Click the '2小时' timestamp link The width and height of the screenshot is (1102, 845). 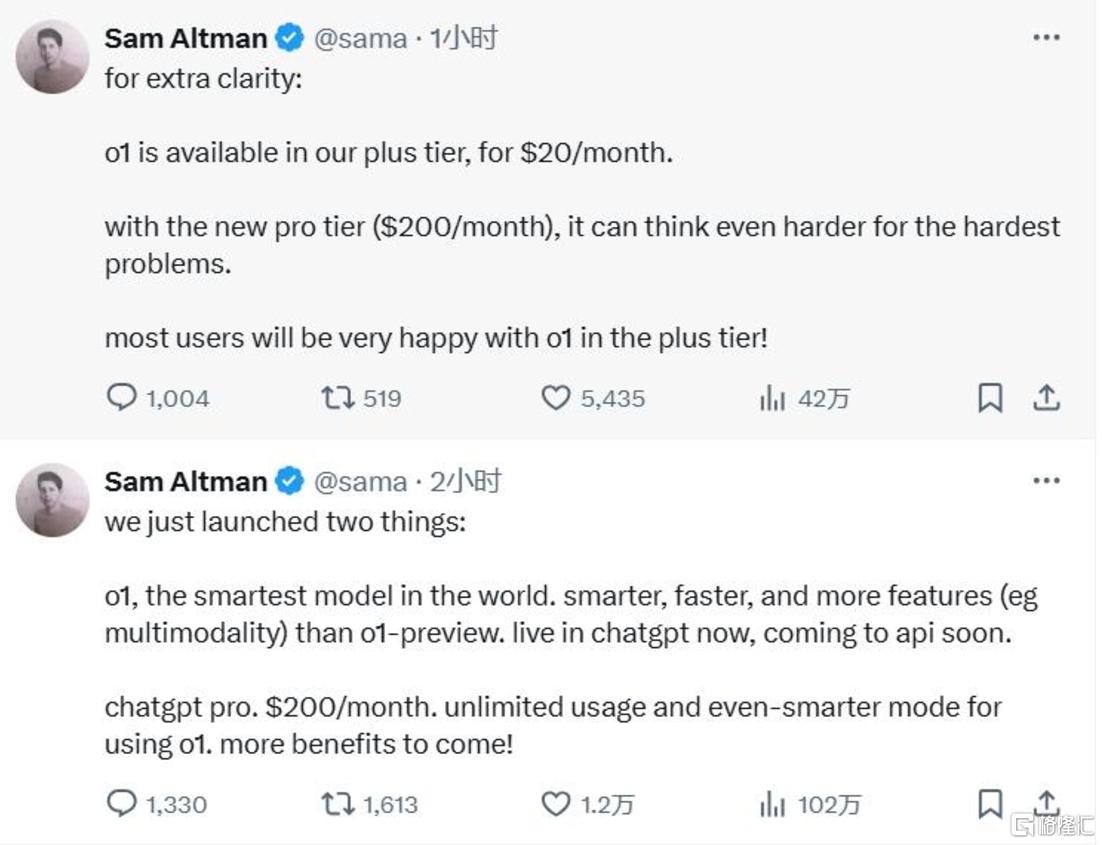point(465,482)
